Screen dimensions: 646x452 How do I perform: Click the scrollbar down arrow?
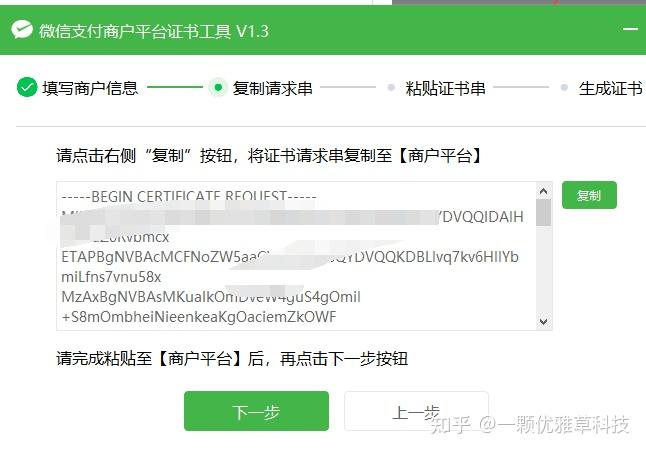[x=543, y=321]
